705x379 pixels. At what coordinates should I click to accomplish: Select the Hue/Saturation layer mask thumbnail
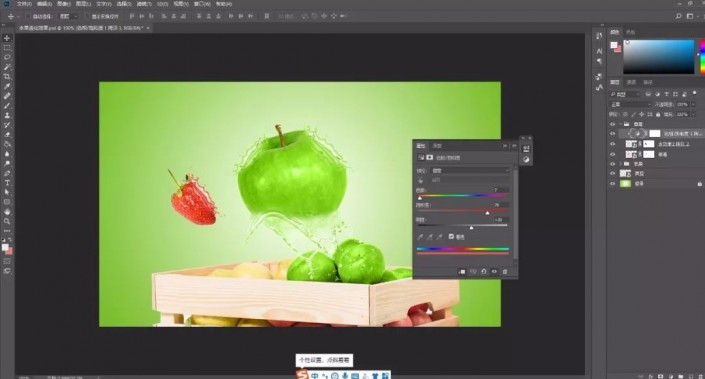pos(655,134)
